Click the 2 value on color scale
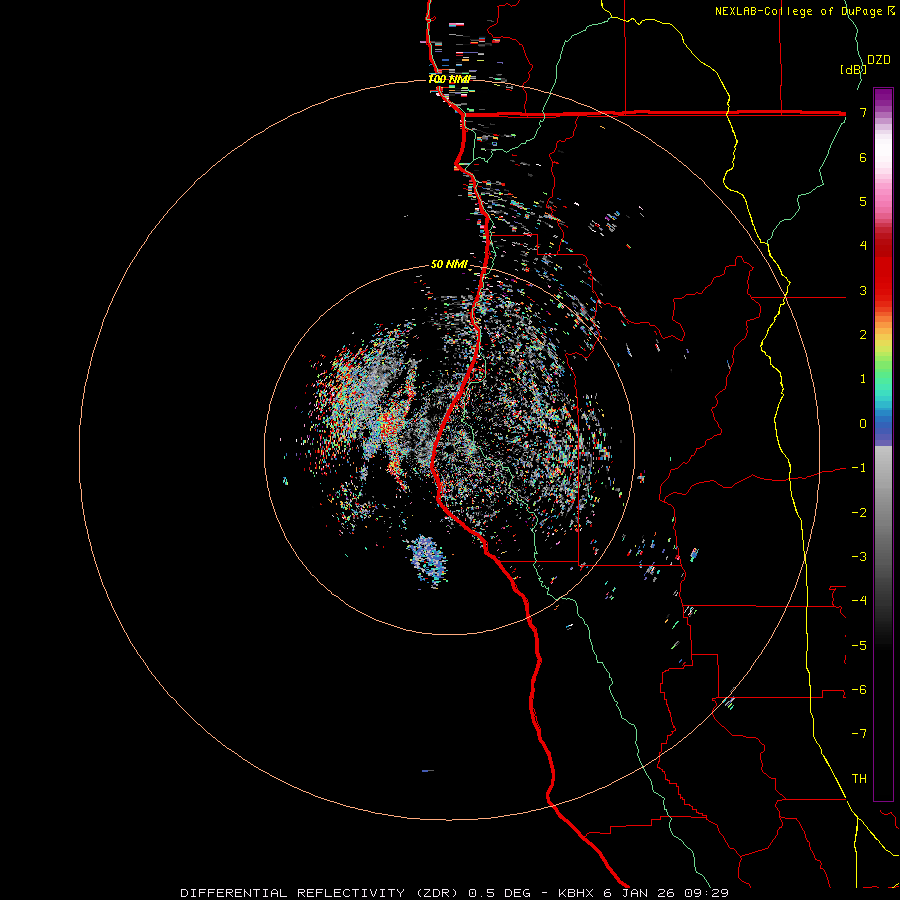Screen dimensions: 900x900 [863, 335]
